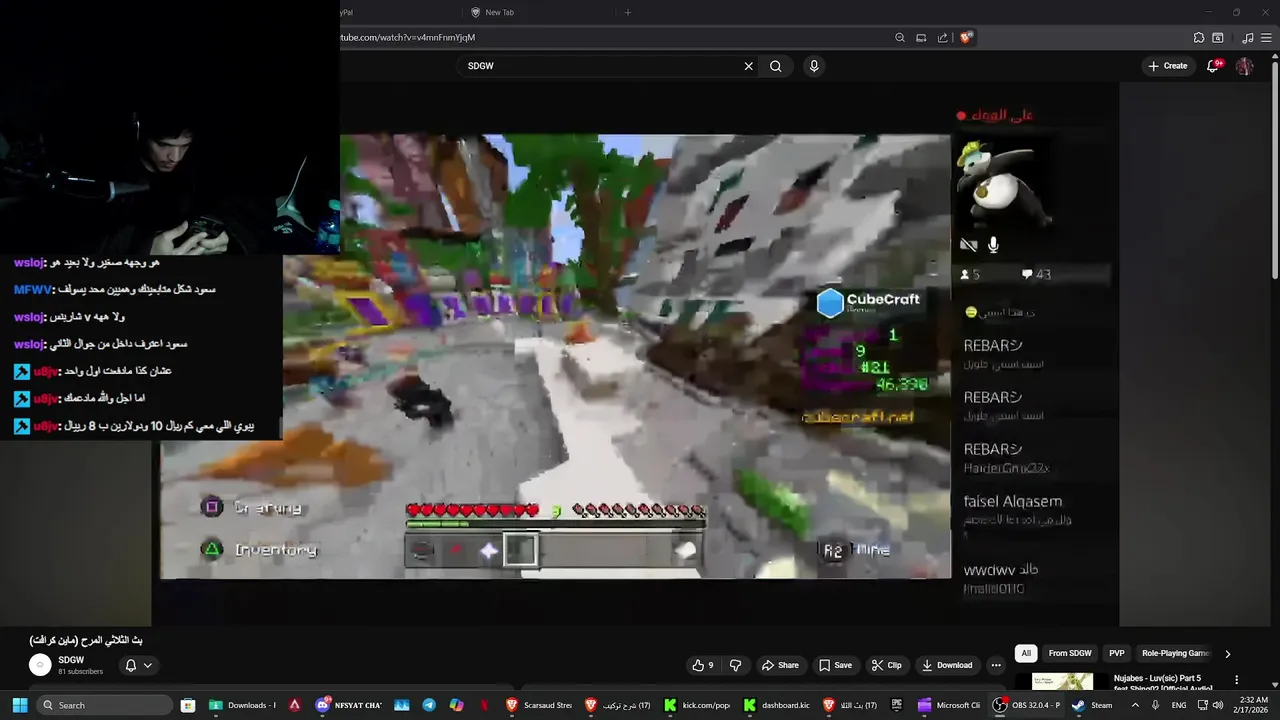Image resolution: width=1280 pixels, height=720 pixels.
Task: Open a new browser tab with plus
Action: coord(628,12)
